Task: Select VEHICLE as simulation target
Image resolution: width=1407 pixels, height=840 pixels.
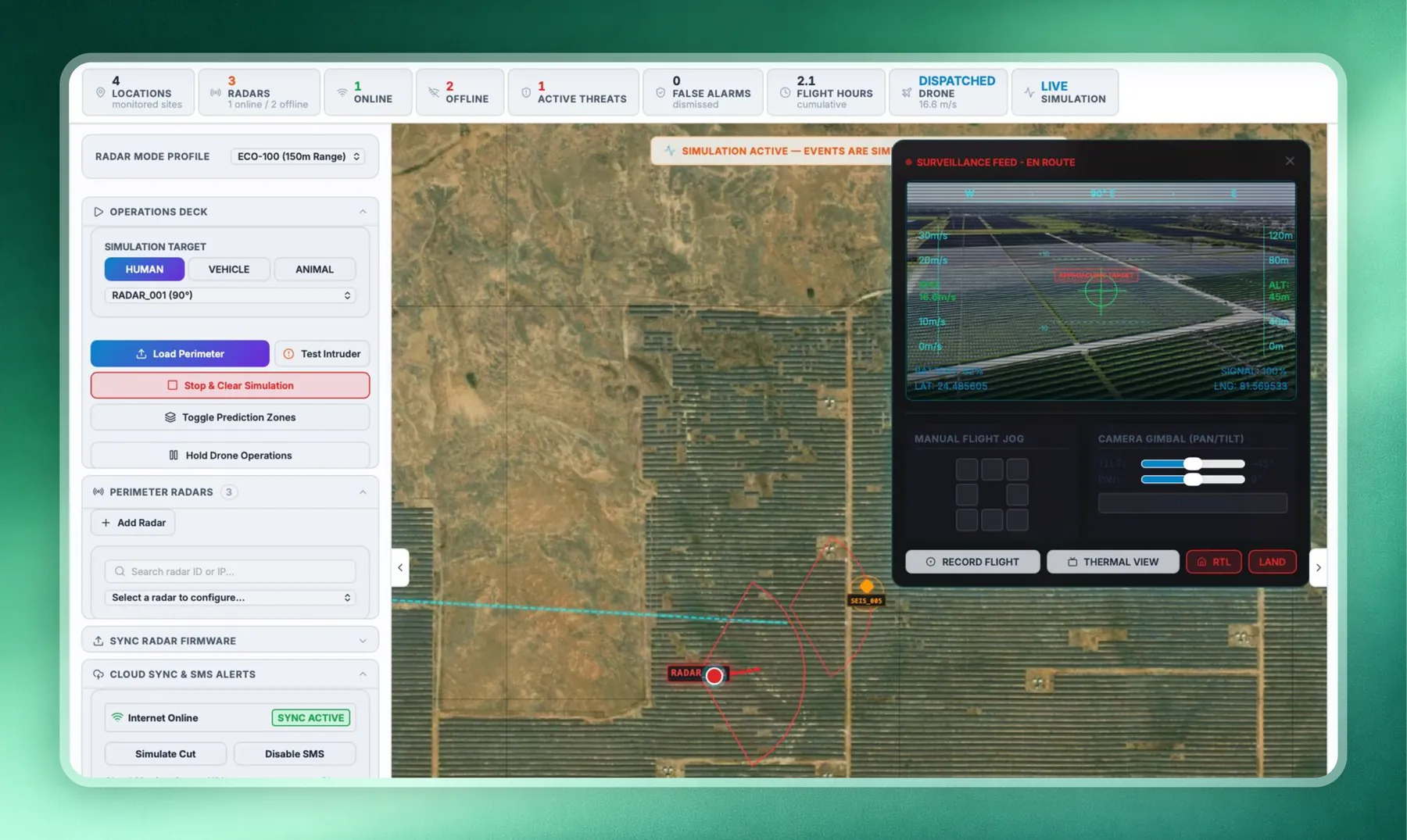Action: pyautogui.click(x=229, y=269)
